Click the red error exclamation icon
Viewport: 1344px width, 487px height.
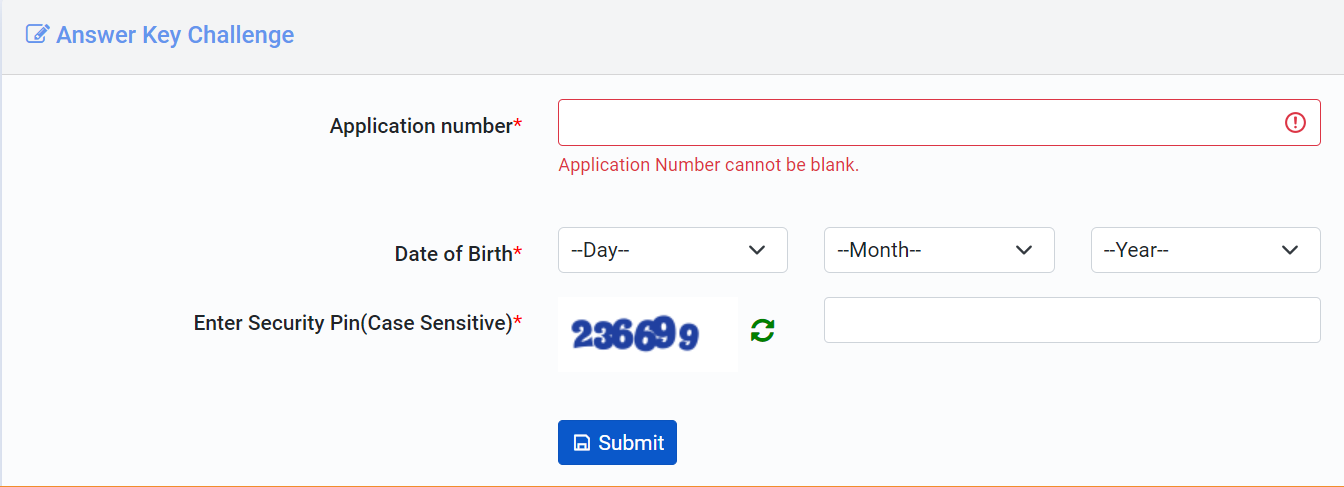[x=1295, y=123]
